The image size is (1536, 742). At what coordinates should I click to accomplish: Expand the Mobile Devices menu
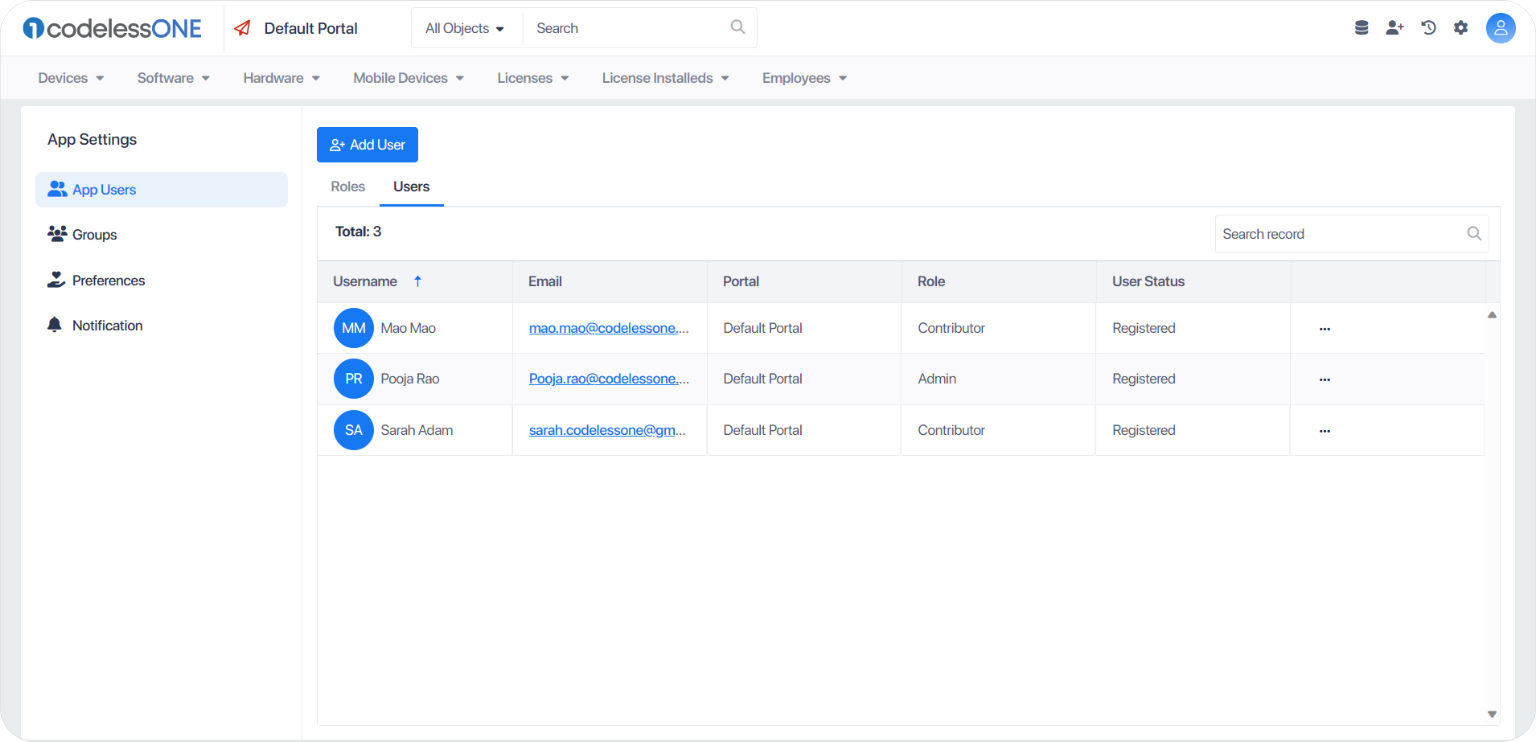click(x=409, y=78)
